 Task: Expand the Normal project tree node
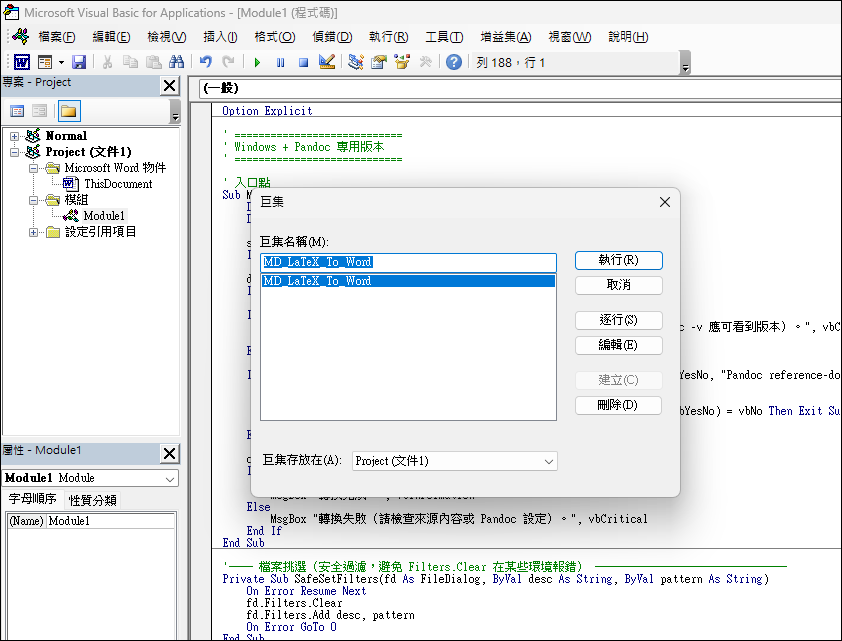pyautogui.click(x=15, y=136)
